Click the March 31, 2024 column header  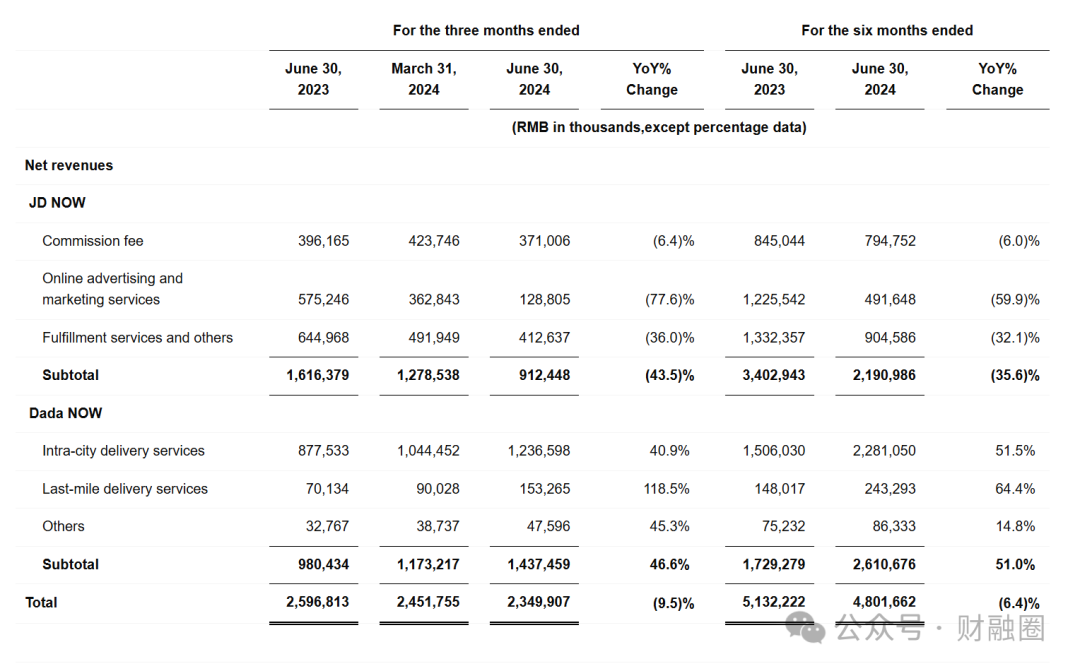click(x=424, y=79)
